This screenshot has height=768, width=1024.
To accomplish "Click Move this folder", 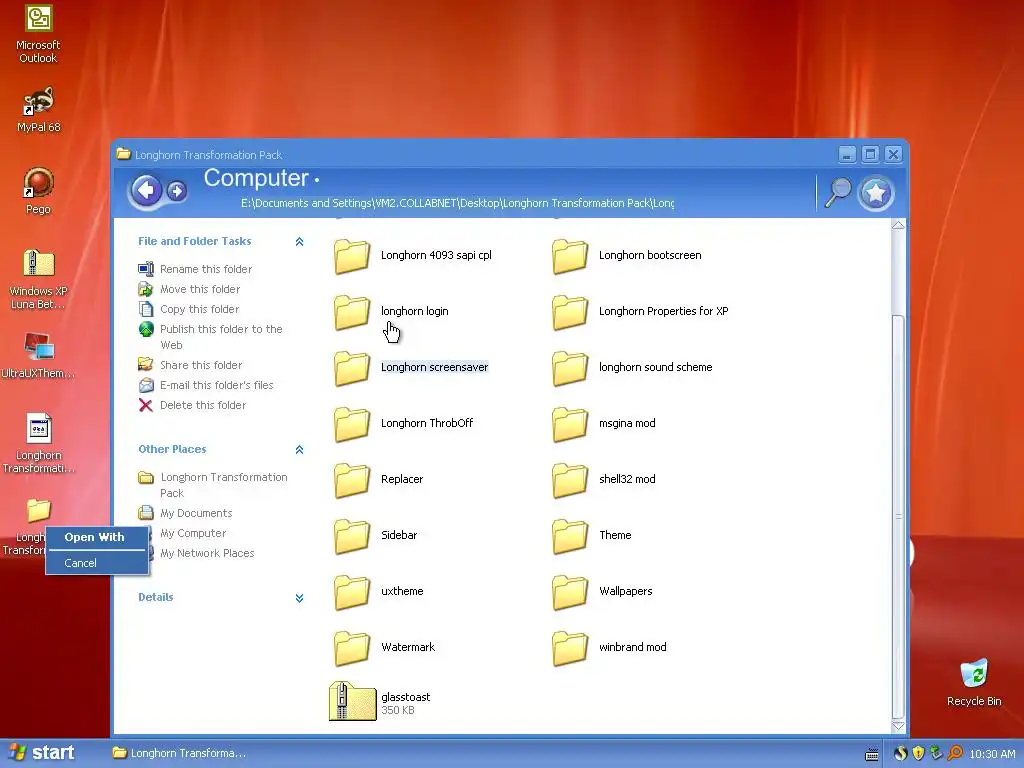I will pyautogui.click(x=200, y=289).
